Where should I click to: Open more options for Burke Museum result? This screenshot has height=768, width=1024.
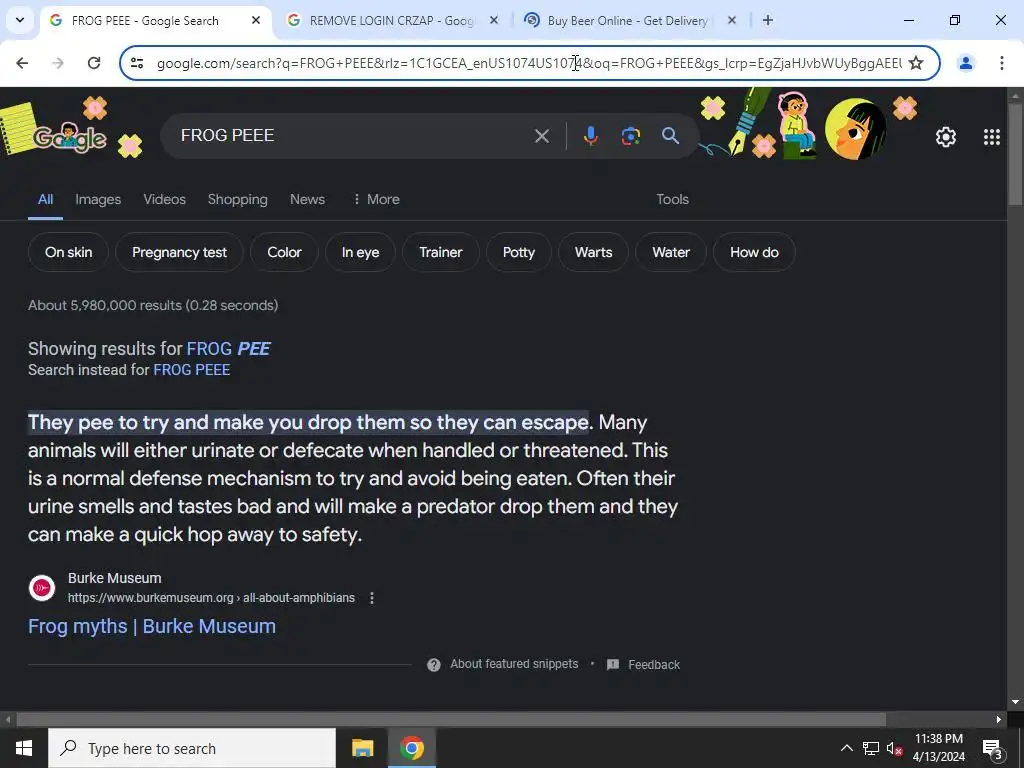tap(372, 598)
